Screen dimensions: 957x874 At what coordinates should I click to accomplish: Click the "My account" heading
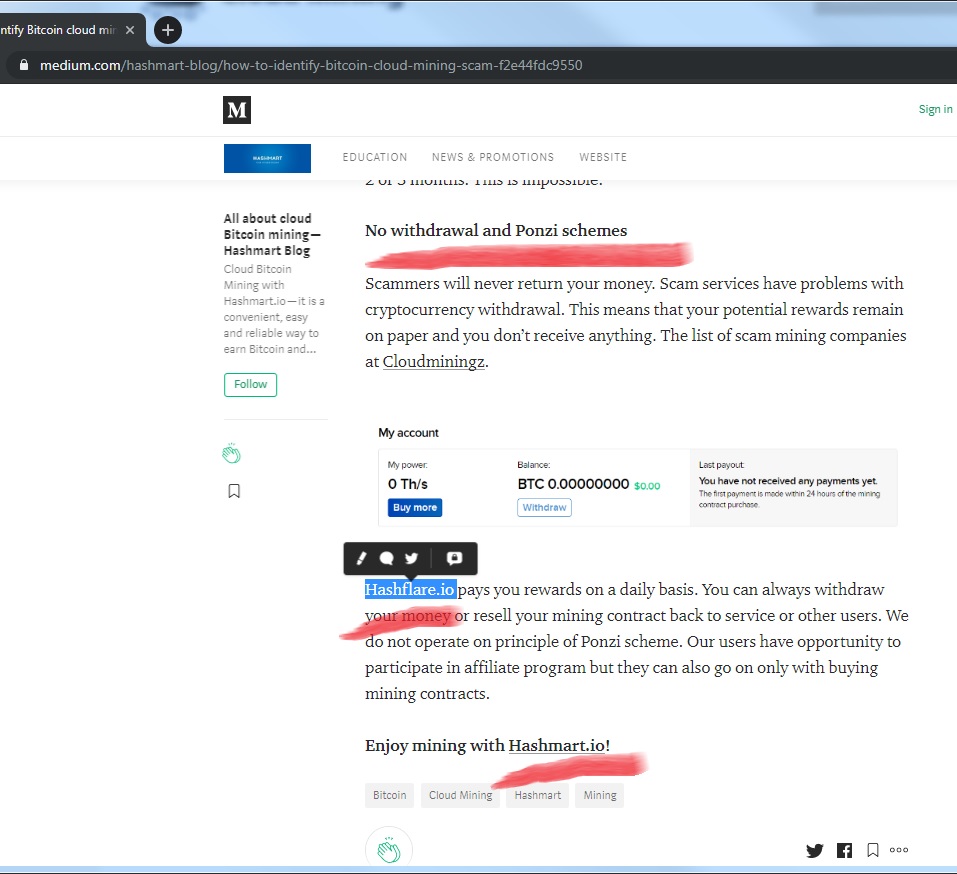(408, 433)
